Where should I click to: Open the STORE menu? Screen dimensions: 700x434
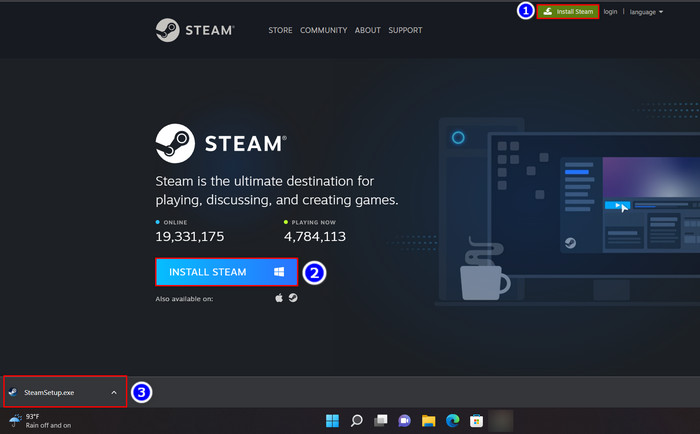(280, 30)
